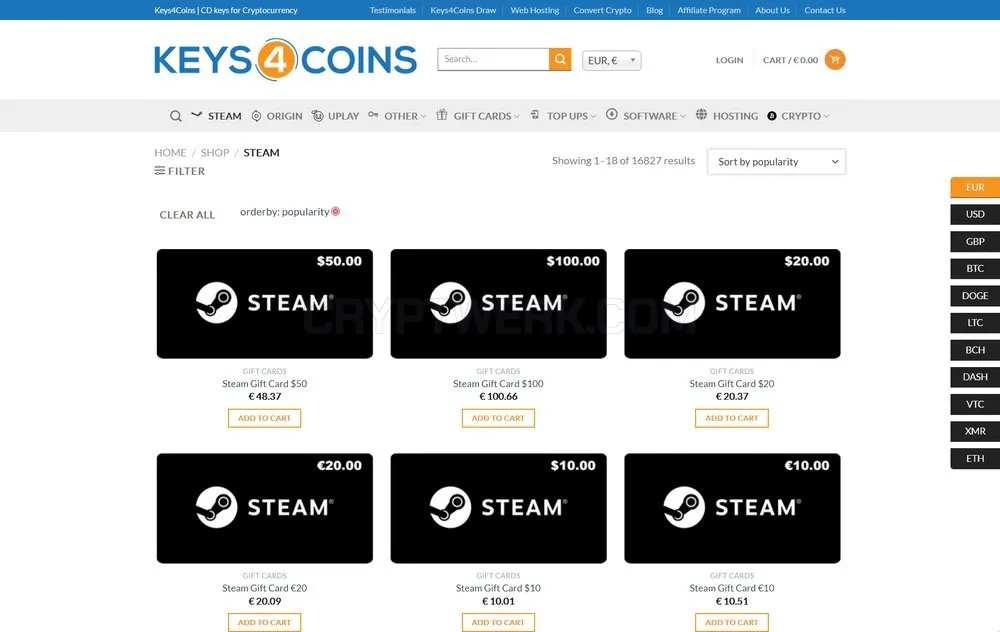Open the Keys4Coins Draw link
This screenshot has width=1000, height=632.
coord(463,10)
